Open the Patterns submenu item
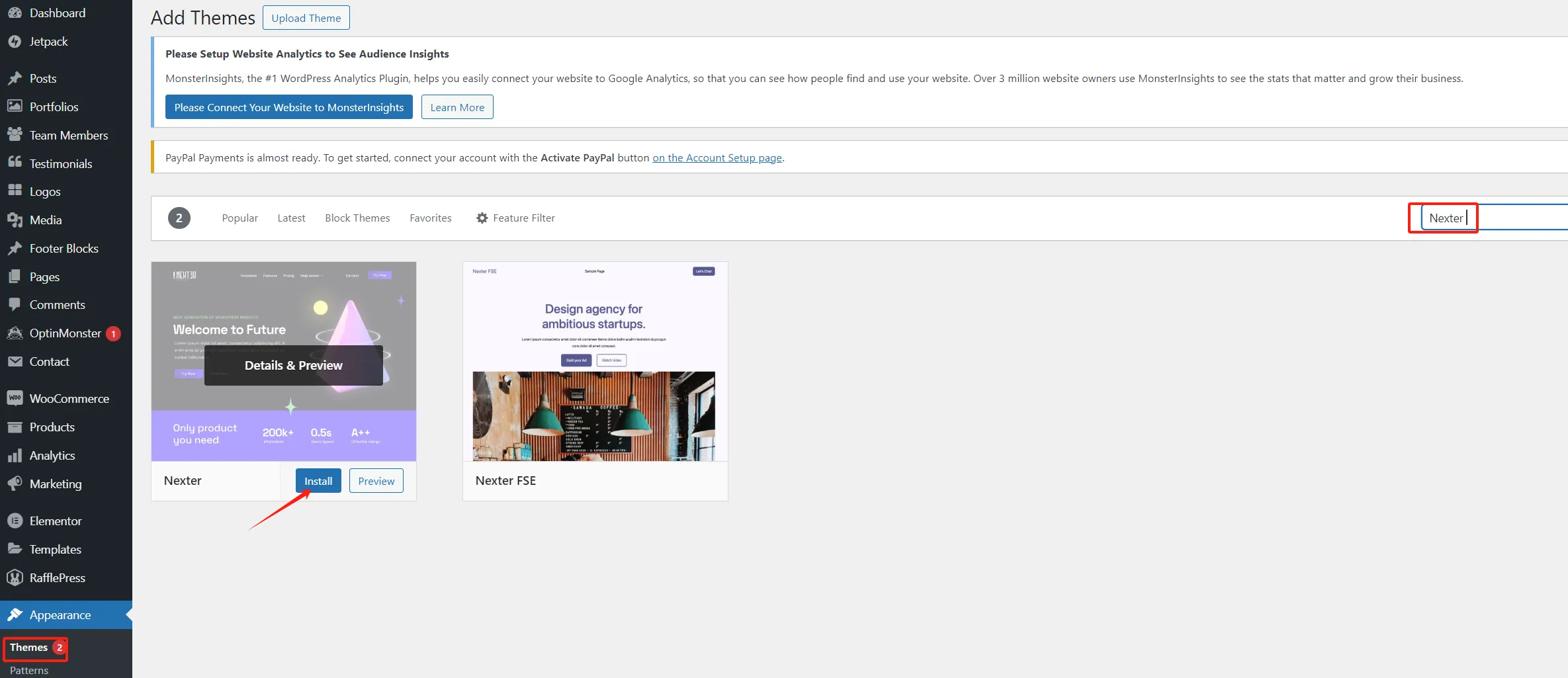1568x678 pixels. (x=29, y=670)
